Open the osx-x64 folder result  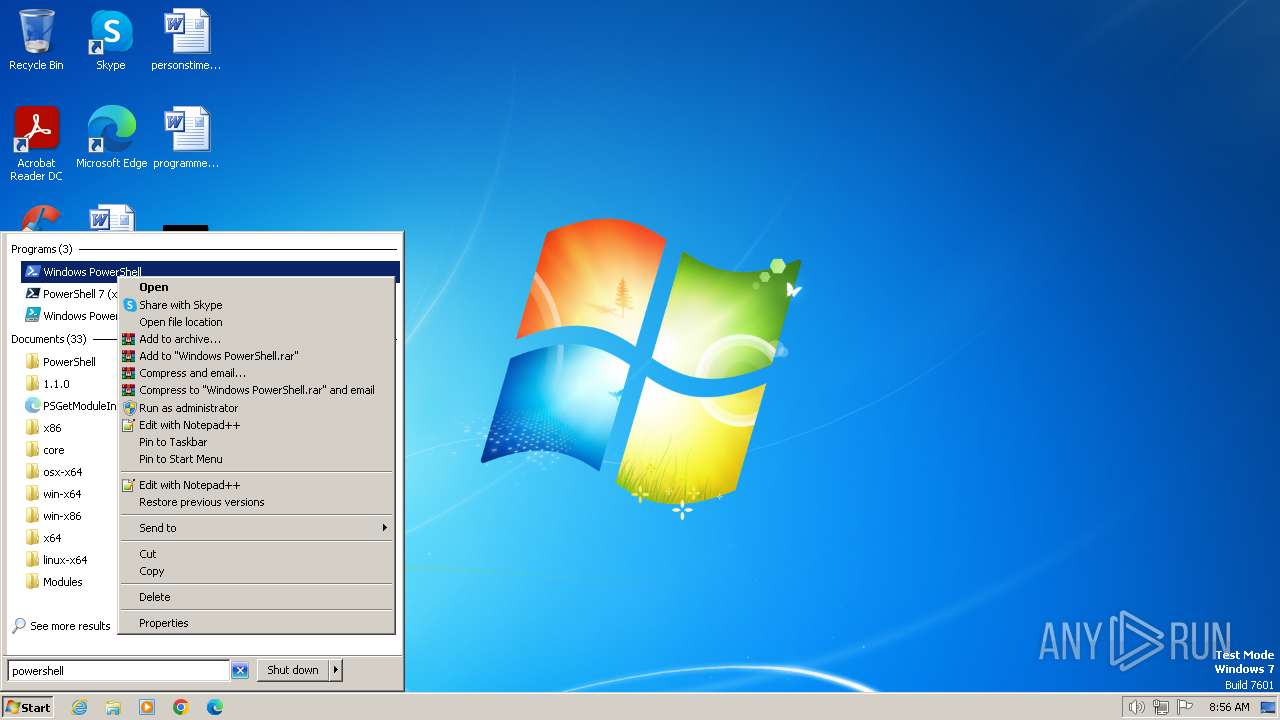pos(70,472)
